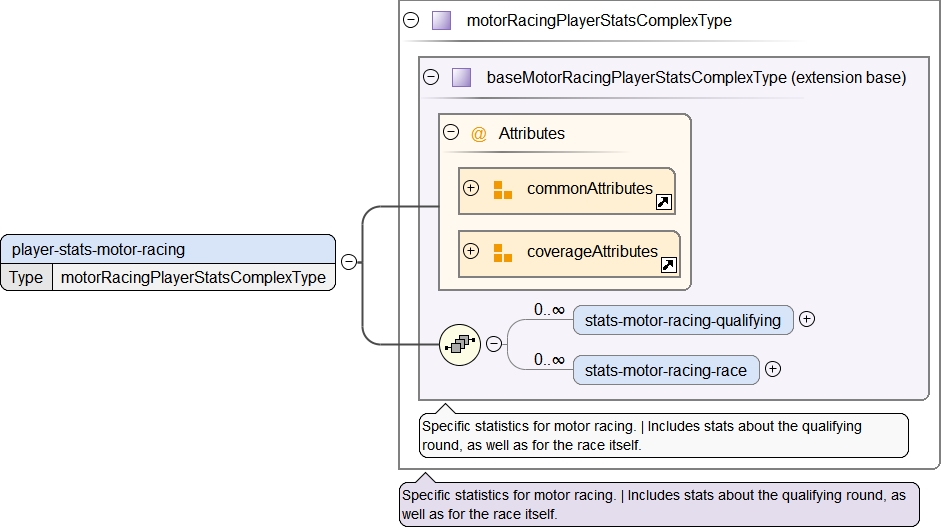Click the orange blocks icon for coverageAttributes
This screenshot has width=942, height=530.
tap(502, 252)
